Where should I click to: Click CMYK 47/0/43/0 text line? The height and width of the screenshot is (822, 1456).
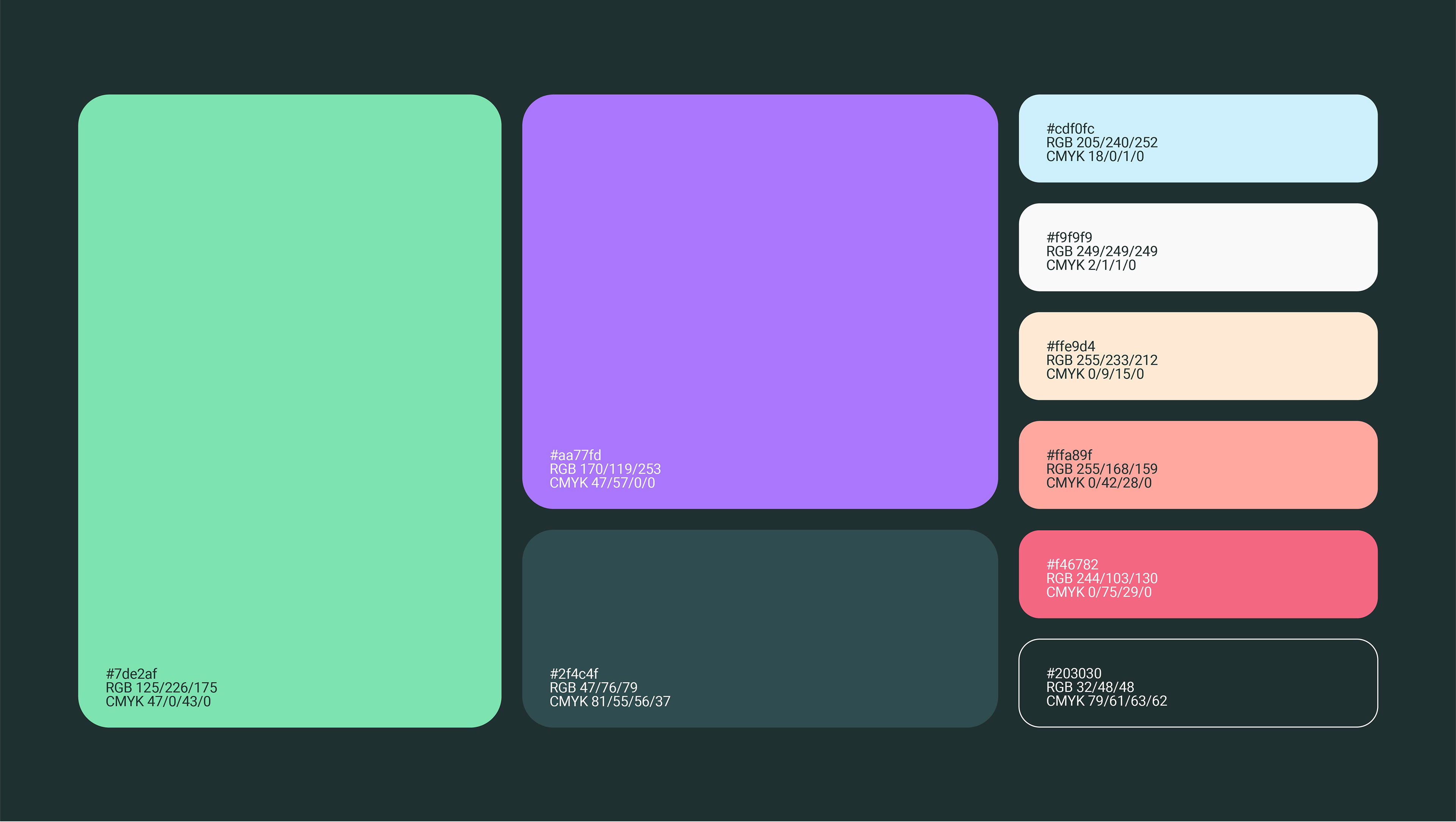point(158,702)
